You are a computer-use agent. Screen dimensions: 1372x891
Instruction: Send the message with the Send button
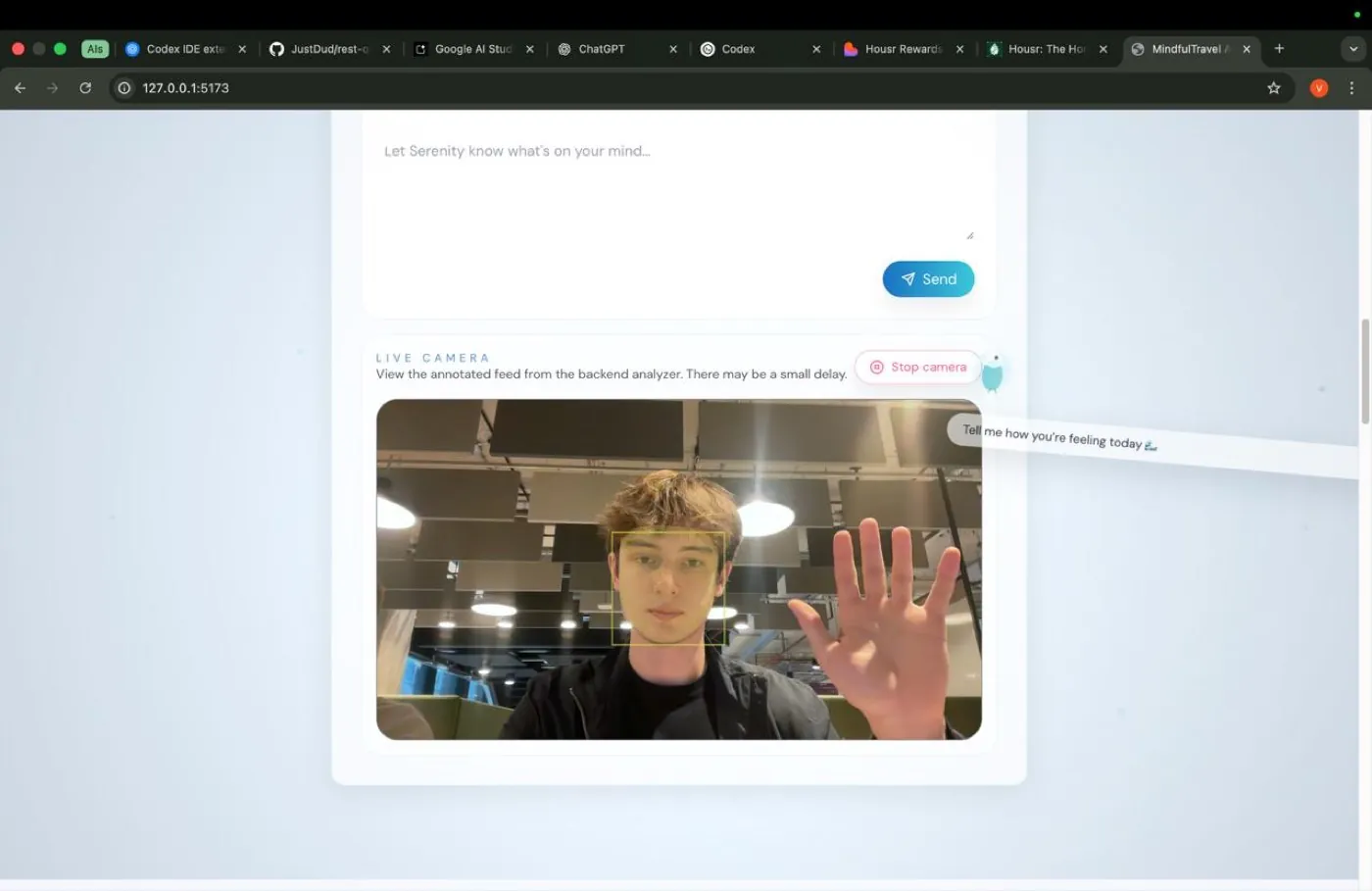pos(928,279)
